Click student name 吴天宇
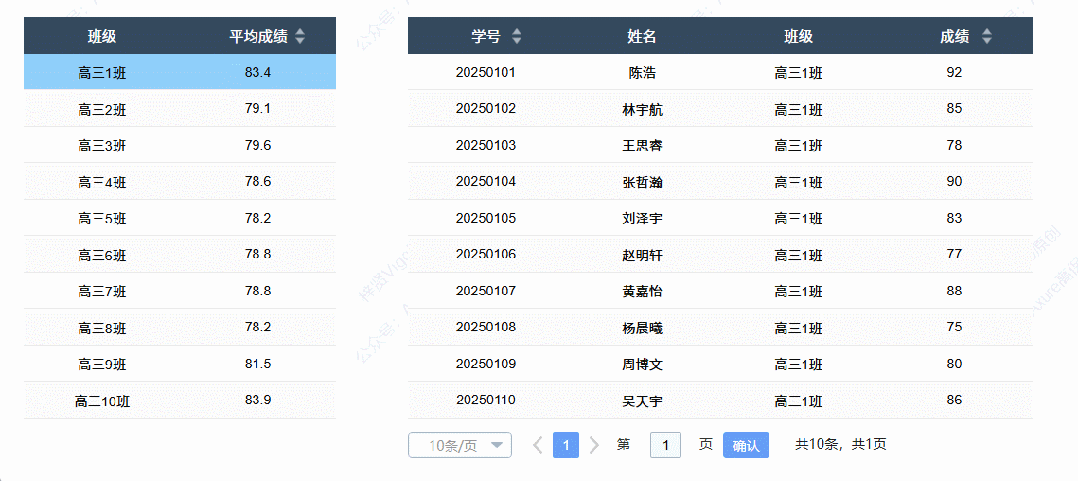Viewport: 1078px width, 481px height. [x=642, y=401]
